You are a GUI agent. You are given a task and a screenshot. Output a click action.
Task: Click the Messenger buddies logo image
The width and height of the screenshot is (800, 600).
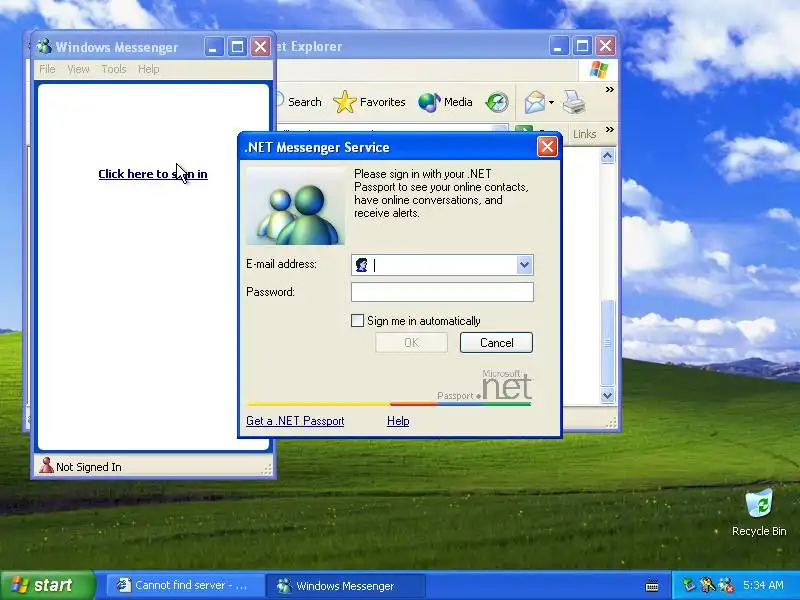[x=295, y=206]
